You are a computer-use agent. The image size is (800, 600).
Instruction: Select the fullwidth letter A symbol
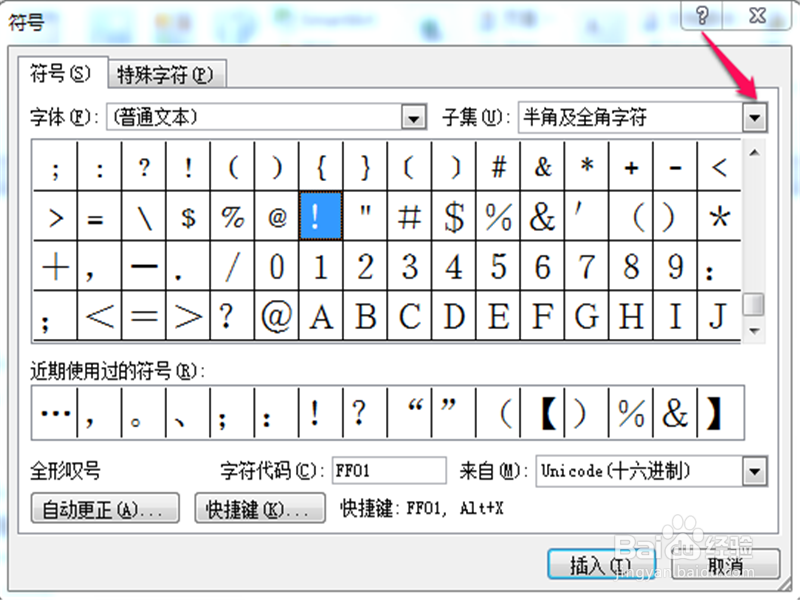click(320, 312)
